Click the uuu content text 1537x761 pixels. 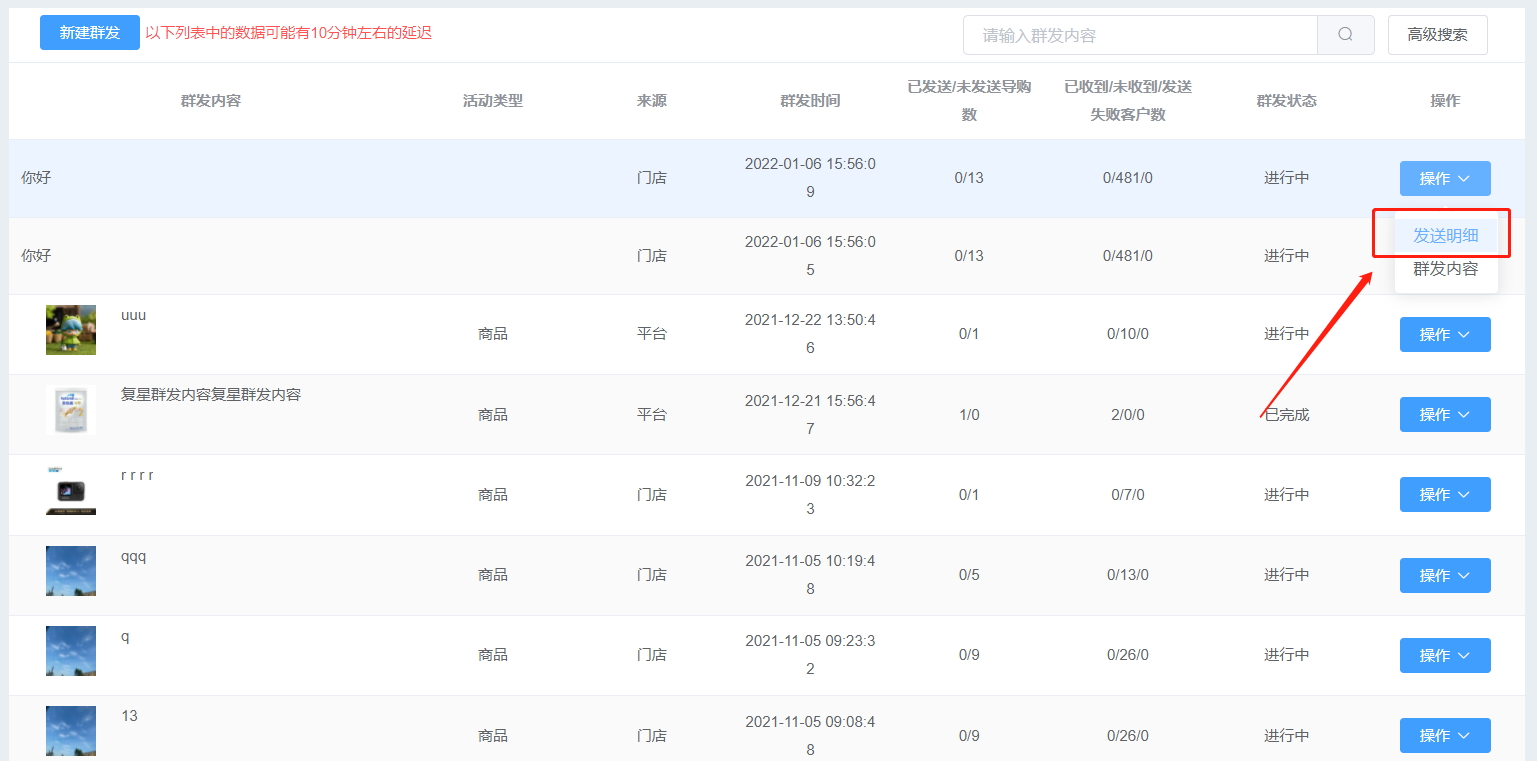point(134,315)
